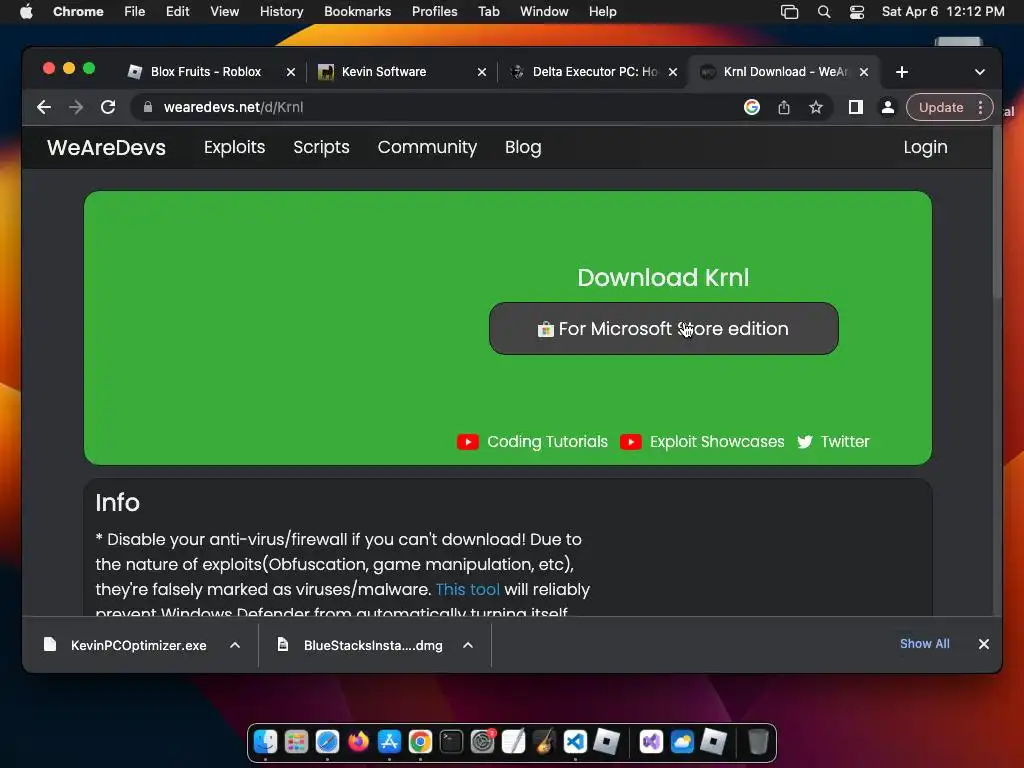1024x768 pixels.
Task: Expand the tab search chevron
Action: [x=980, y=72]
